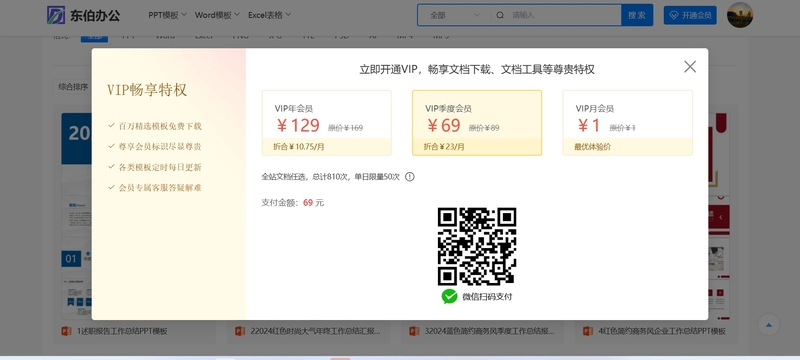Click 会员专属客服答疑解难 benefit
The width and height of the screenshot is (800, 360).
click(x=160, y=188)
